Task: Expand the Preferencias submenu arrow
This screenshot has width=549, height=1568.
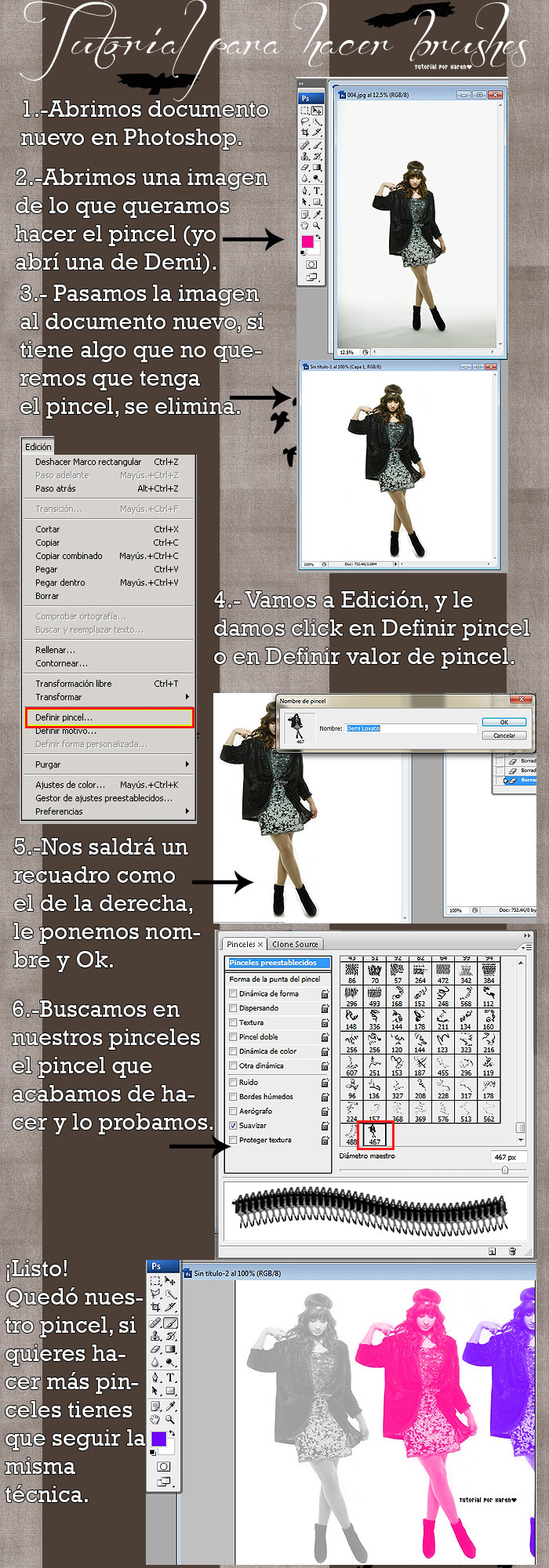Action: click(187, 811)
